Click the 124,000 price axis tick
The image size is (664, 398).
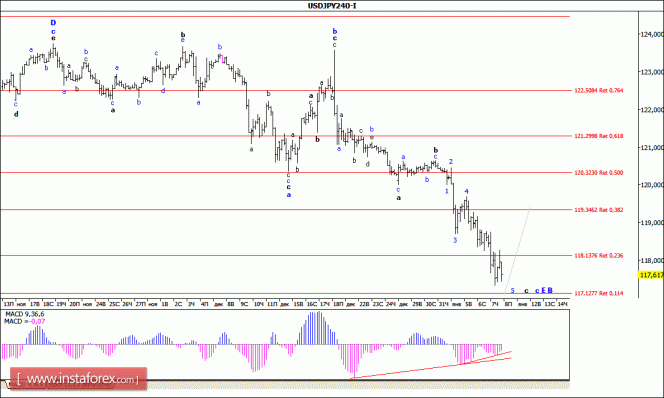(x=652, y=34)
